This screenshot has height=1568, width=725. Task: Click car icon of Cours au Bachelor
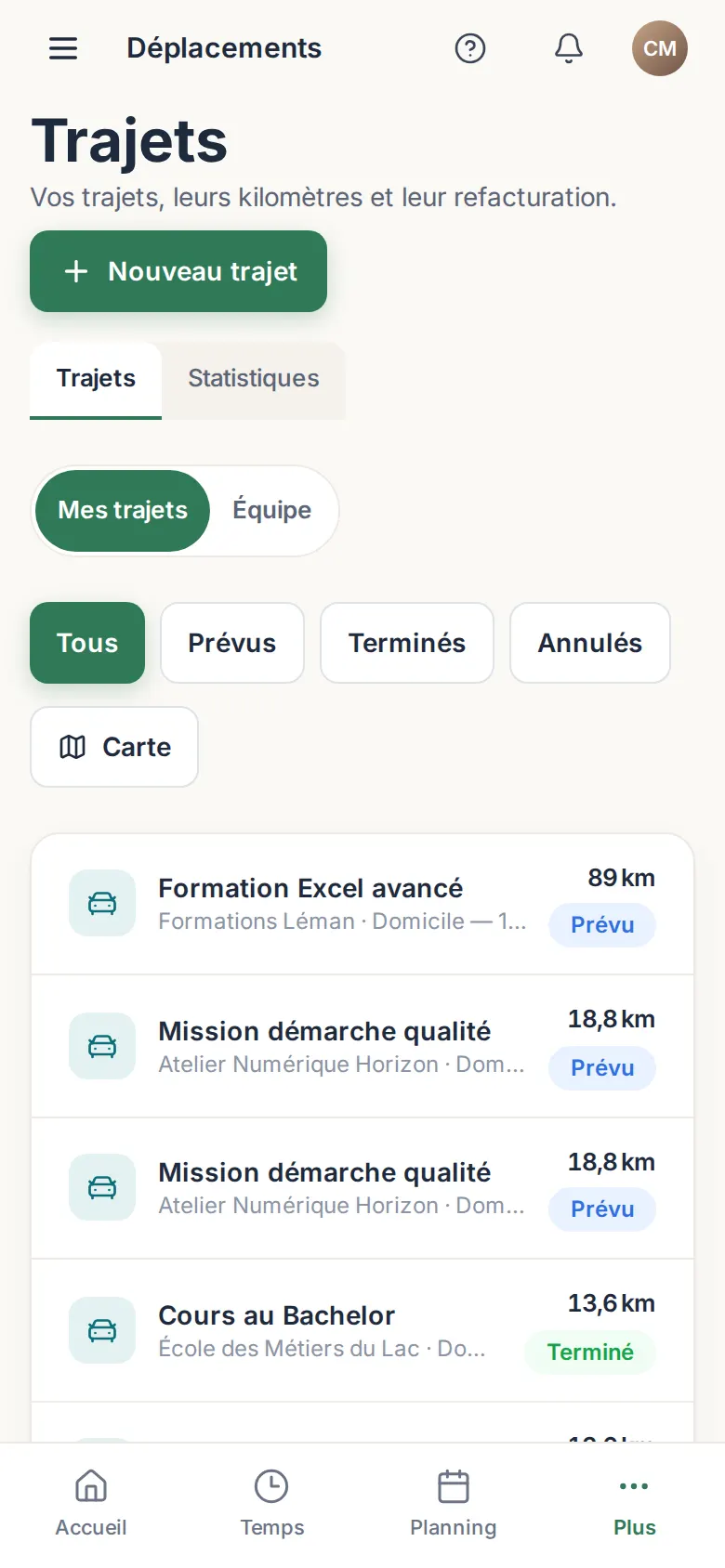click(102, 1330)
